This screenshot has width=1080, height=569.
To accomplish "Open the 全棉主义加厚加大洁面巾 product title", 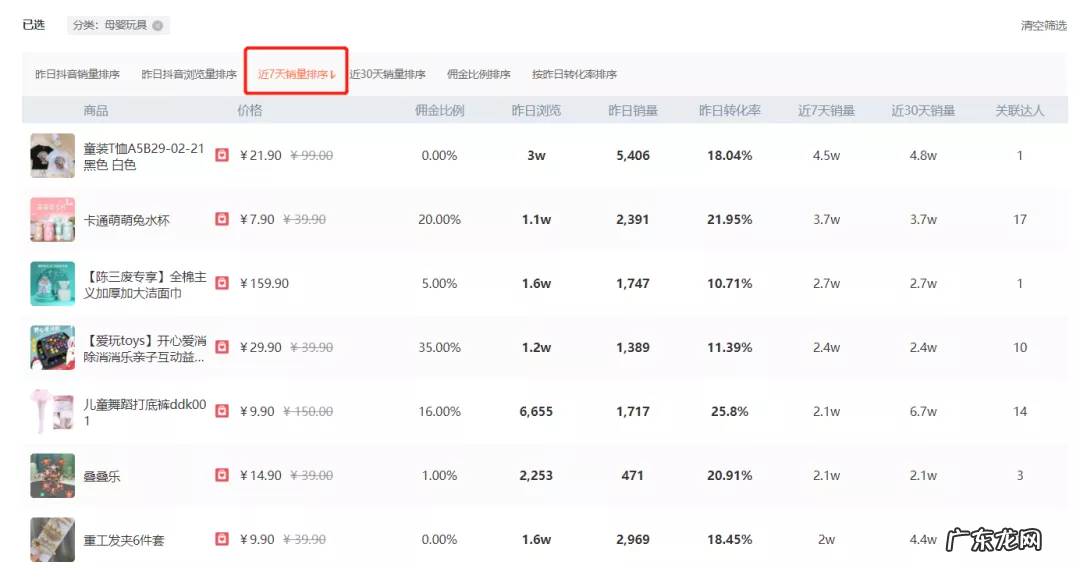I will coord(144,284).
